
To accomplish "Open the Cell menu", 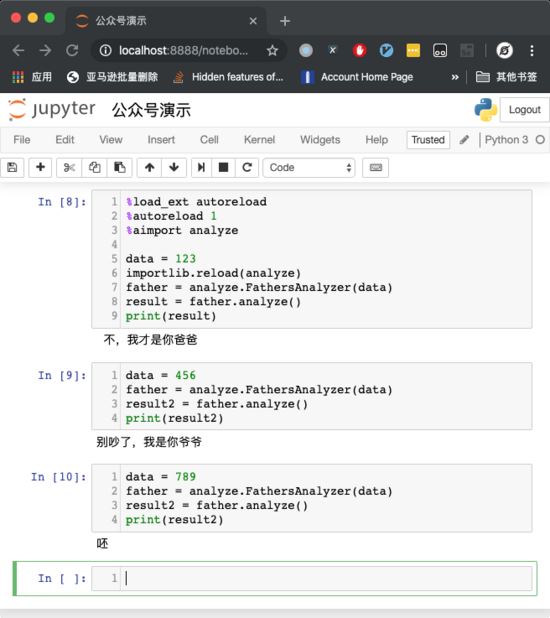I will coord(209,140).
